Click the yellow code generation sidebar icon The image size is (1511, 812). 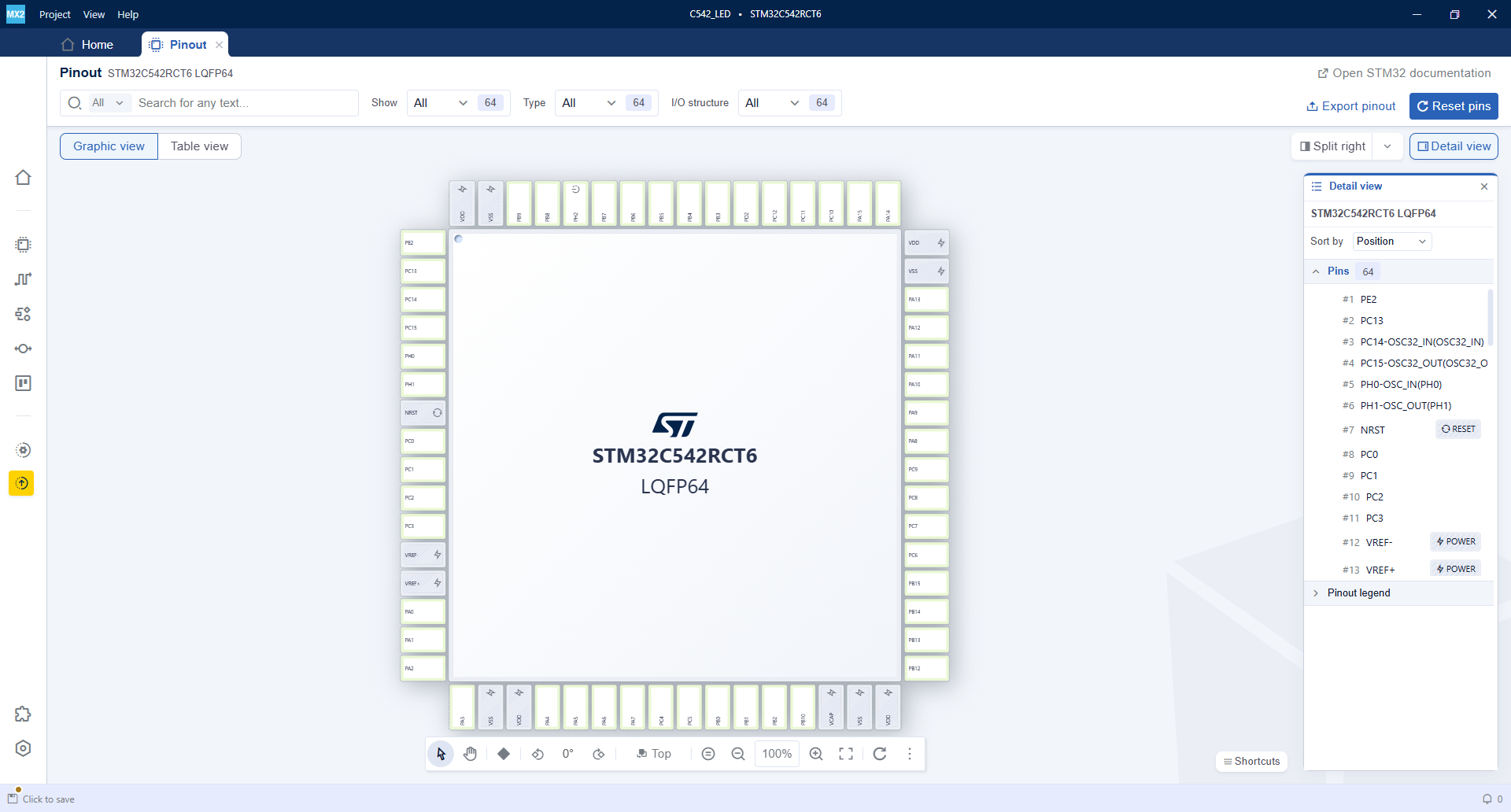pos(22,483)
